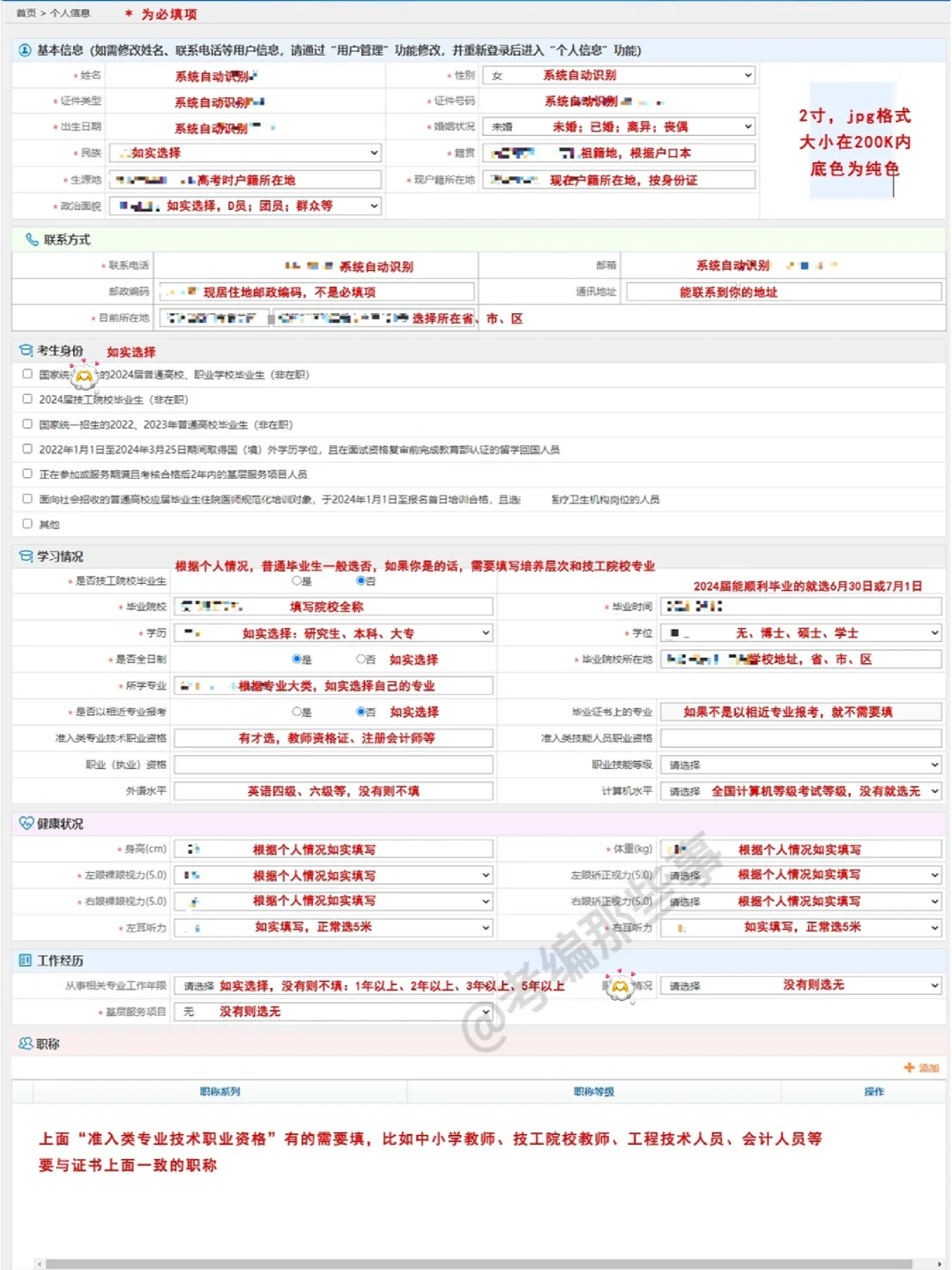This screenshot has width=952, height=1270.
Task: Select 是 for 是否以相近专业报考
Action: click(x=297, y=712)
